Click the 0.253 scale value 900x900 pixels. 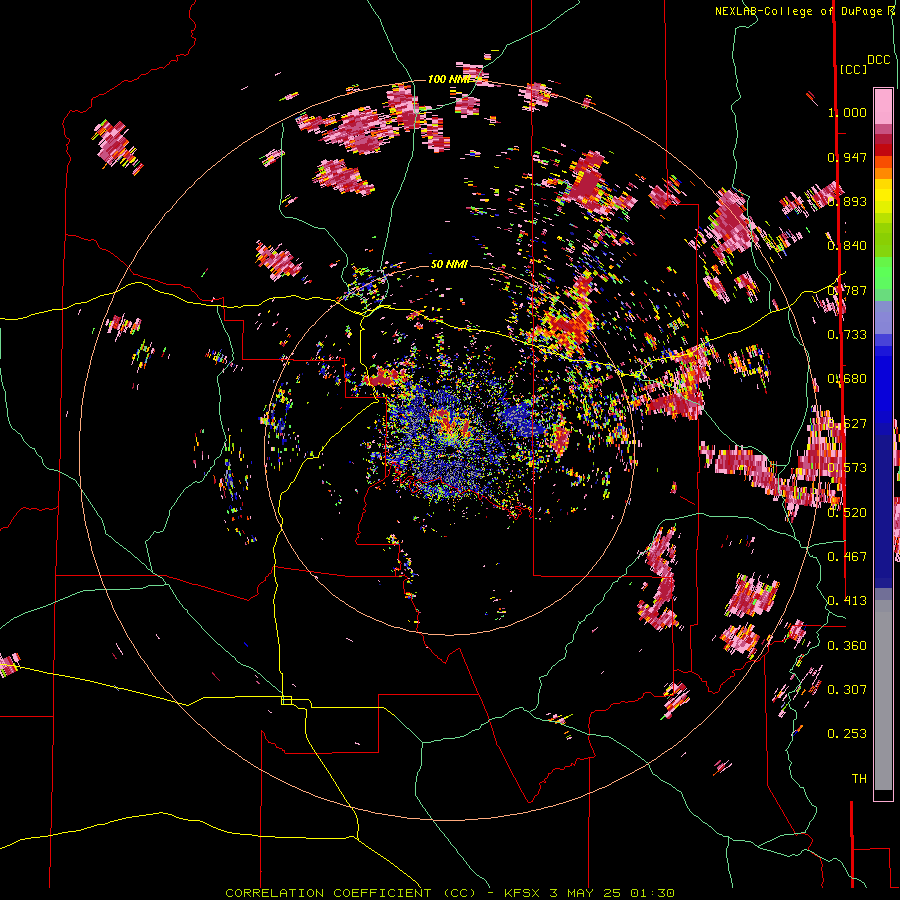click(847, 734)
